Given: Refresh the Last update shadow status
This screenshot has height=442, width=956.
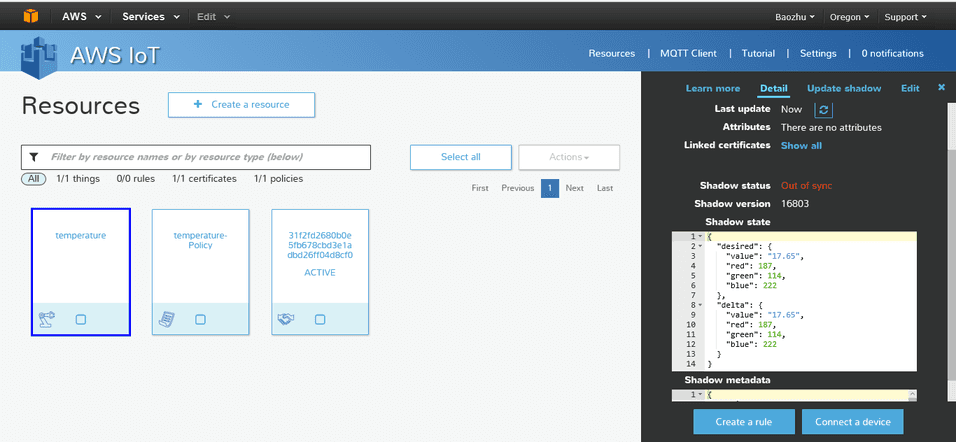Looking at the screenshot, I should pos(824,110).
